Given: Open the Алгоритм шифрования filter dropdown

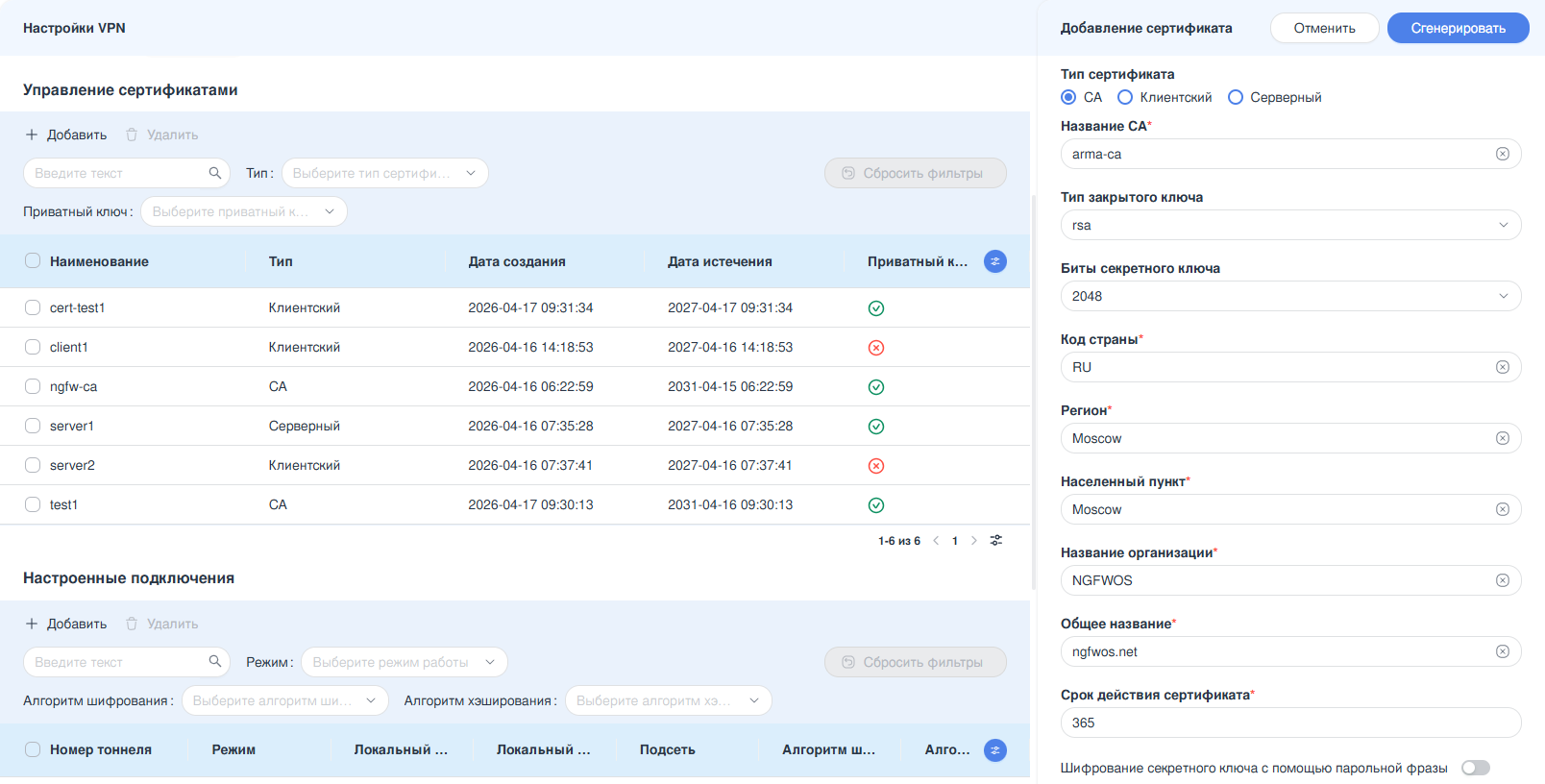Looking at the screenshot, I should tap(285, 700).
